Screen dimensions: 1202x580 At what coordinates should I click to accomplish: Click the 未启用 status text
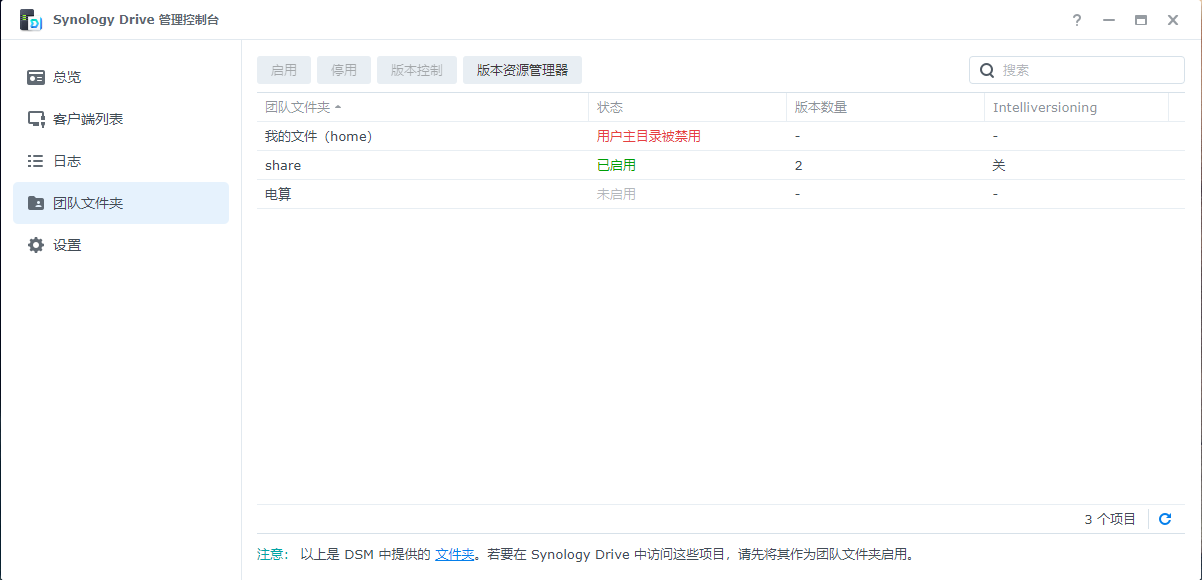pos(616,194)
